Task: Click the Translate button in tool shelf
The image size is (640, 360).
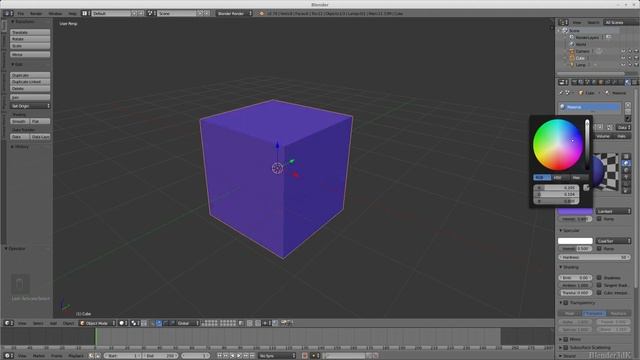Action: click(30, 32)
